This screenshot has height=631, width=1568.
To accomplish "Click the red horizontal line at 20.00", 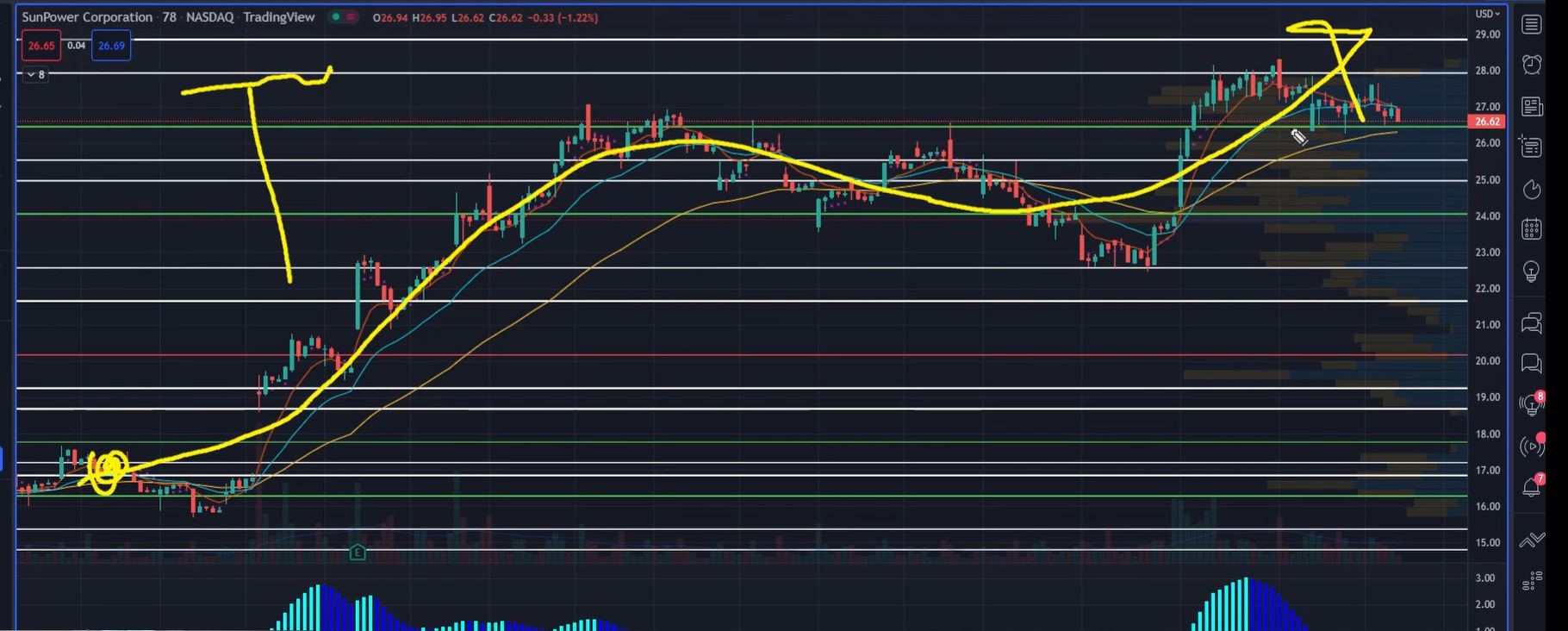I will (741, 355).
